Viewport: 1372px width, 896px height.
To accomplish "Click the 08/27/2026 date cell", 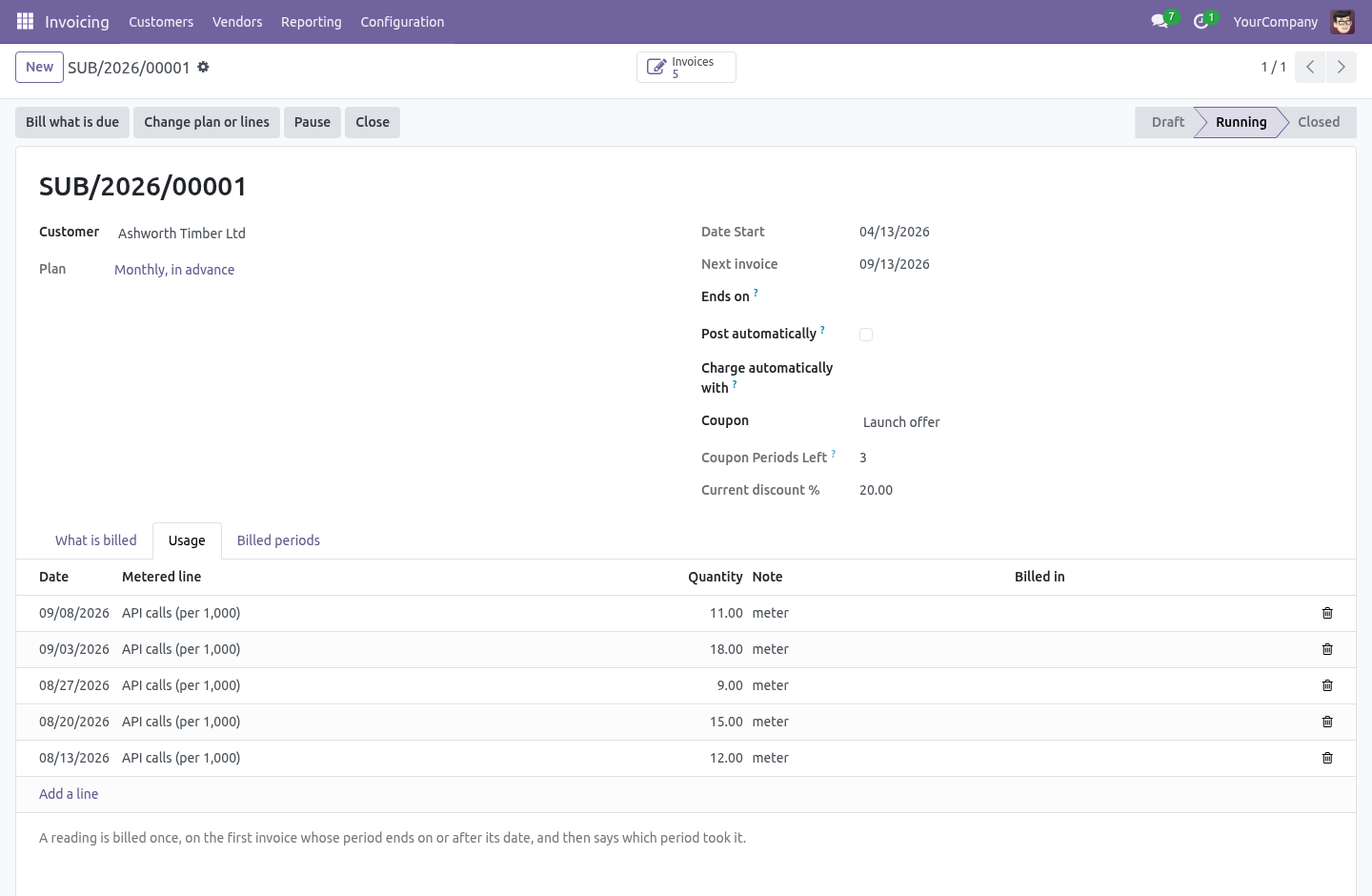I will point(74,685).
